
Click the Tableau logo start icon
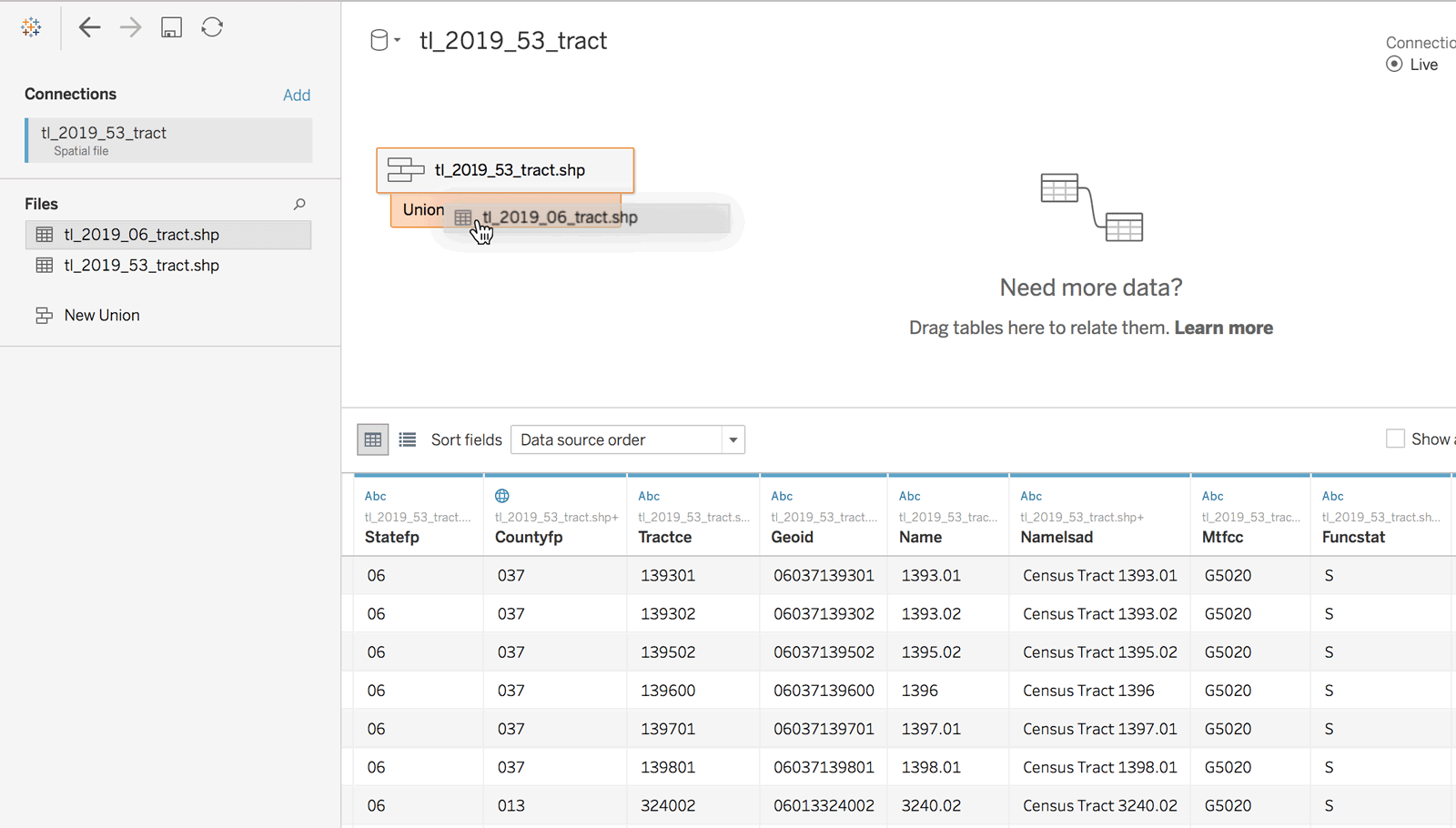[31, 27]
